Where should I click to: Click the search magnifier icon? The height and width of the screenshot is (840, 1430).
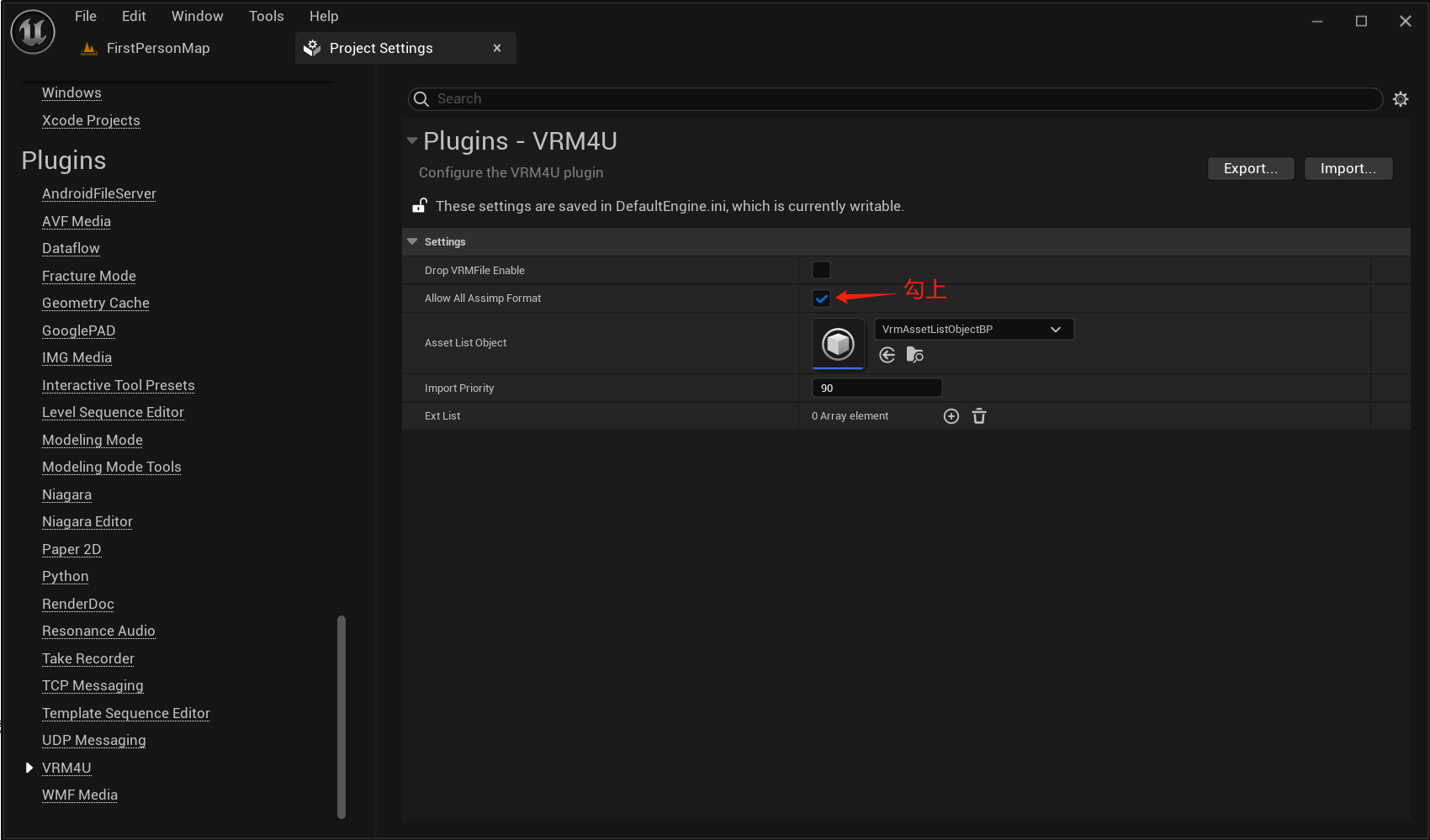[x=421, y=99]
